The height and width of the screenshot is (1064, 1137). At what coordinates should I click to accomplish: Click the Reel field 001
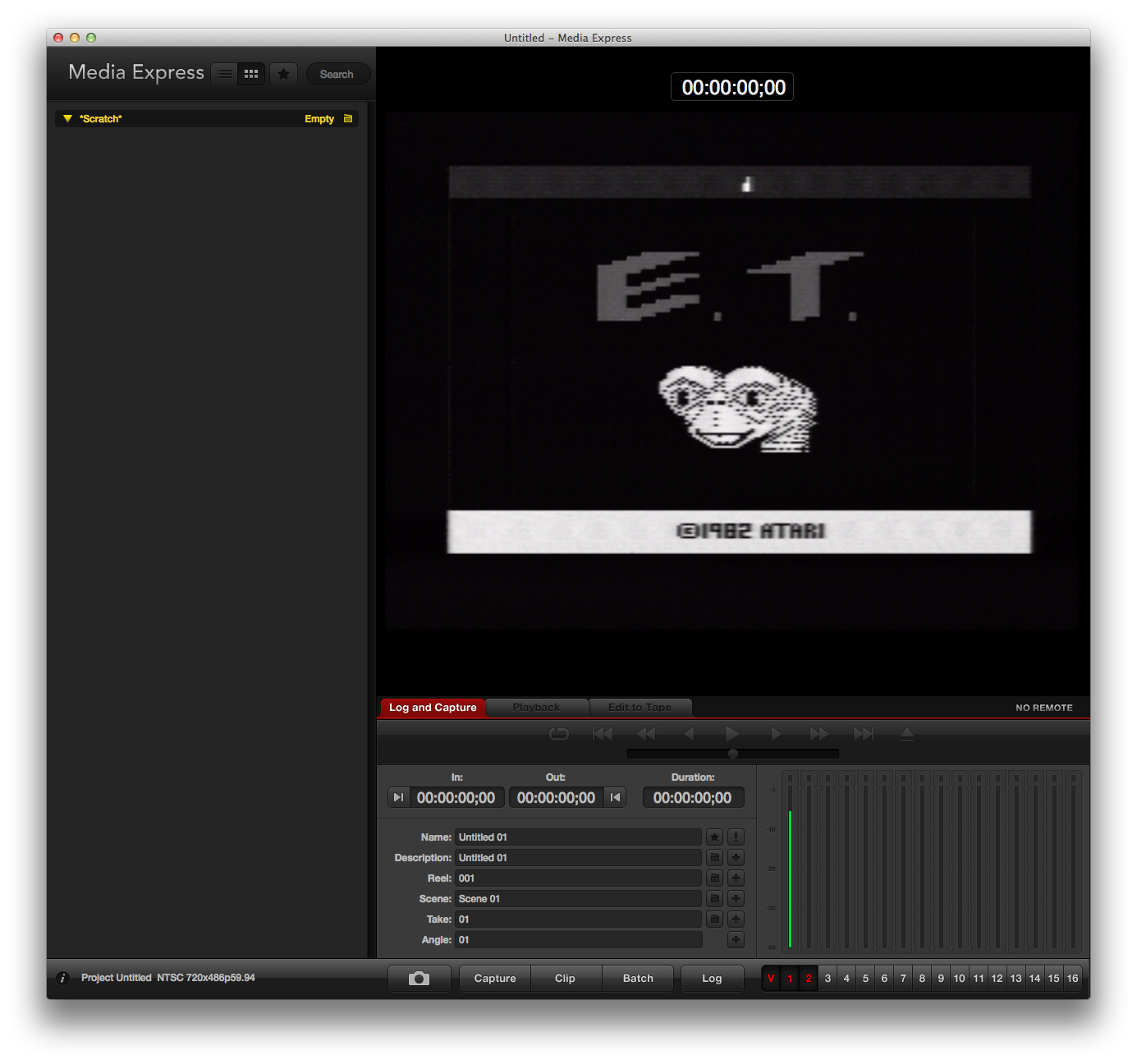[578, 878]
